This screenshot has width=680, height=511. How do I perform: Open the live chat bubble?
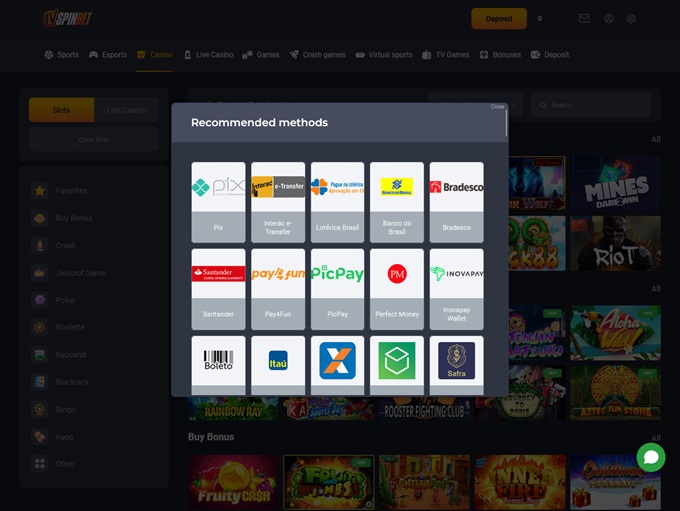pyautogui.click(x=650, y=457)
